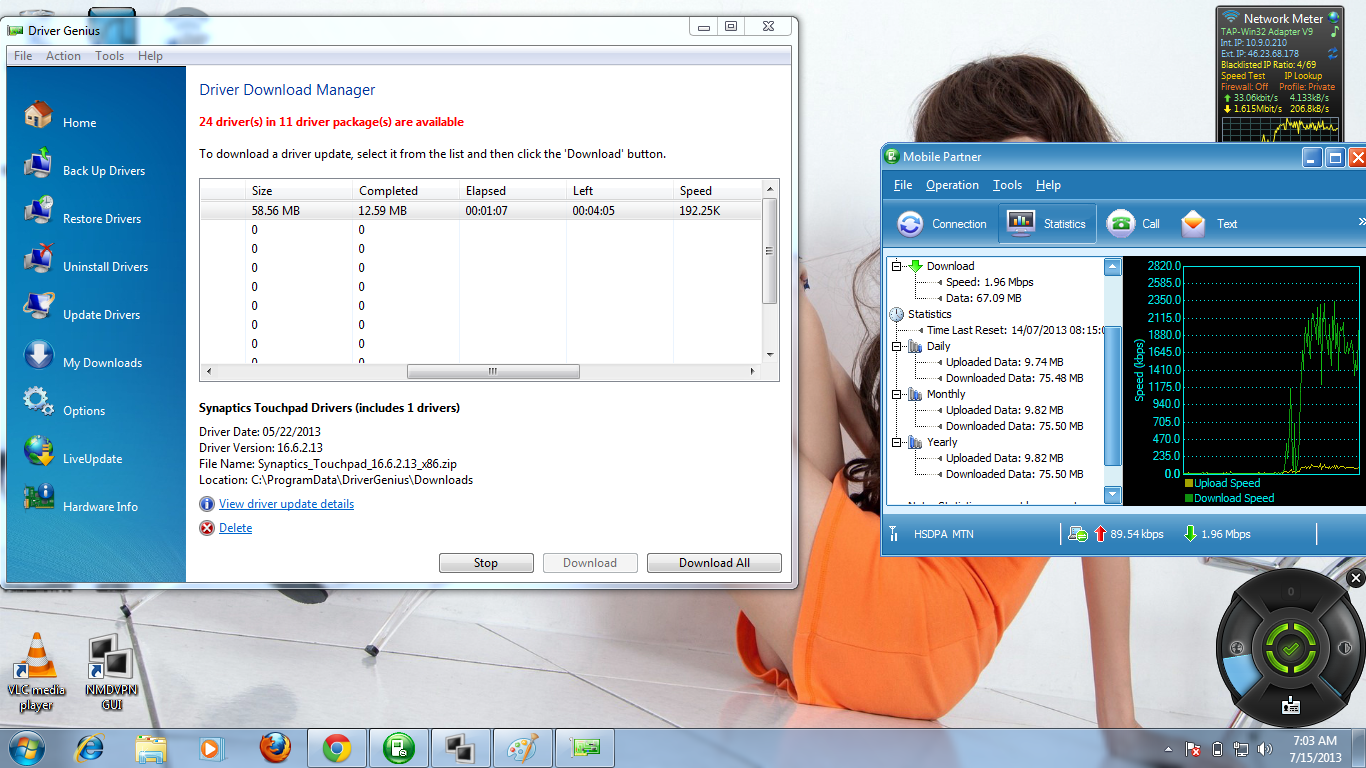1366x768 pixels.
Task: Open the Action menu in Driver Genius
Action: (63, 56)
